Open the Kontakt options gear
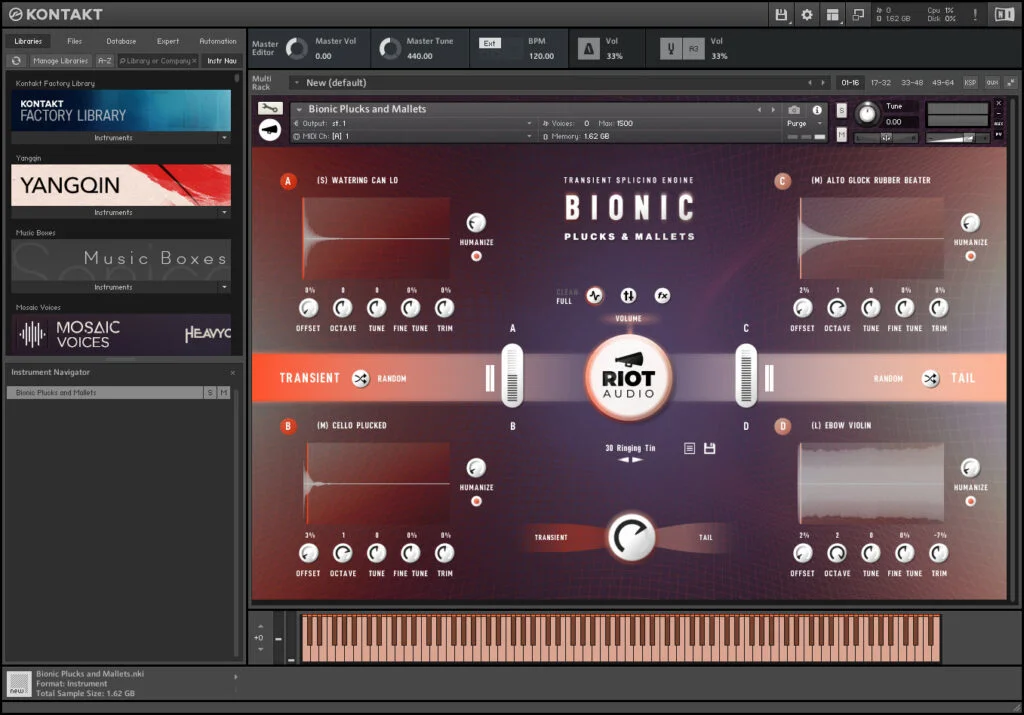 807,14
